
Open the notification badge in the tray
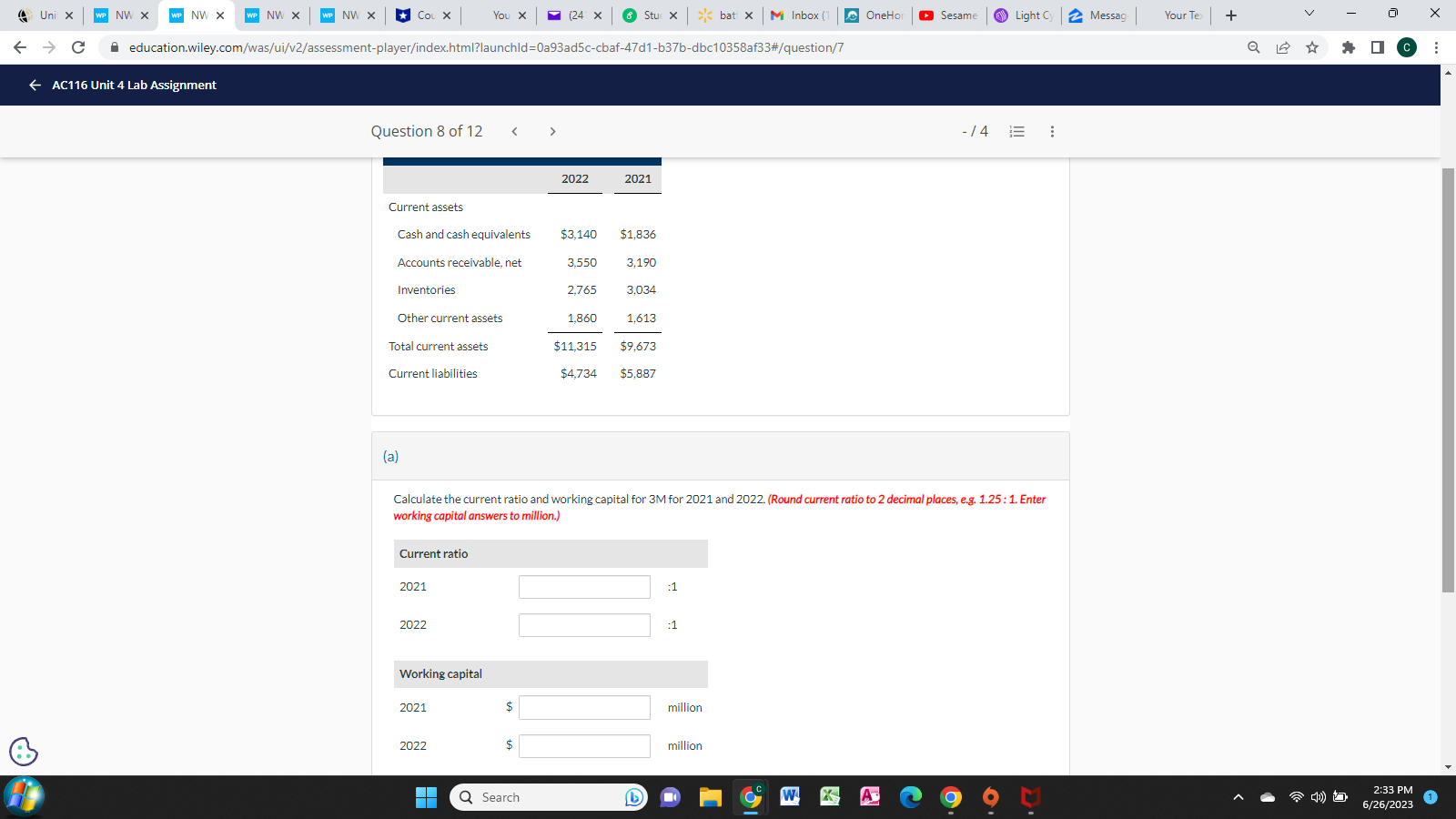[1431, 797]
